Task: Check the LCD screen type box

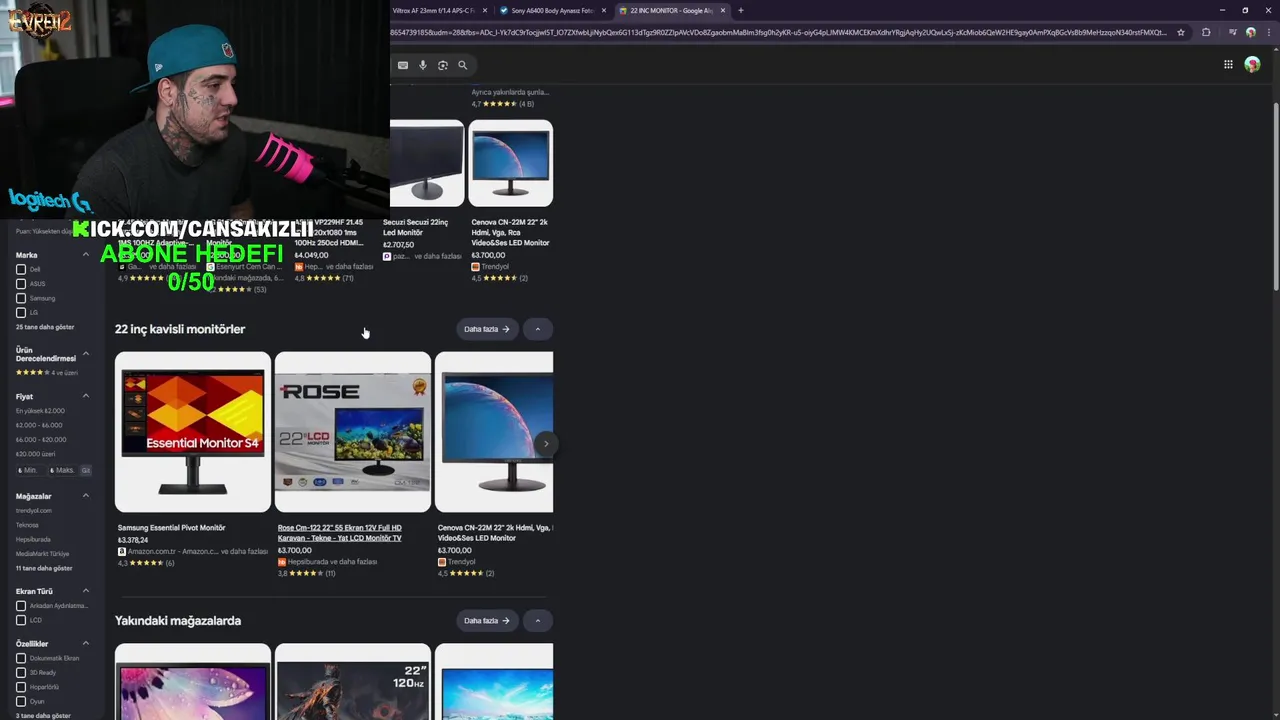Action: [20, 620]
